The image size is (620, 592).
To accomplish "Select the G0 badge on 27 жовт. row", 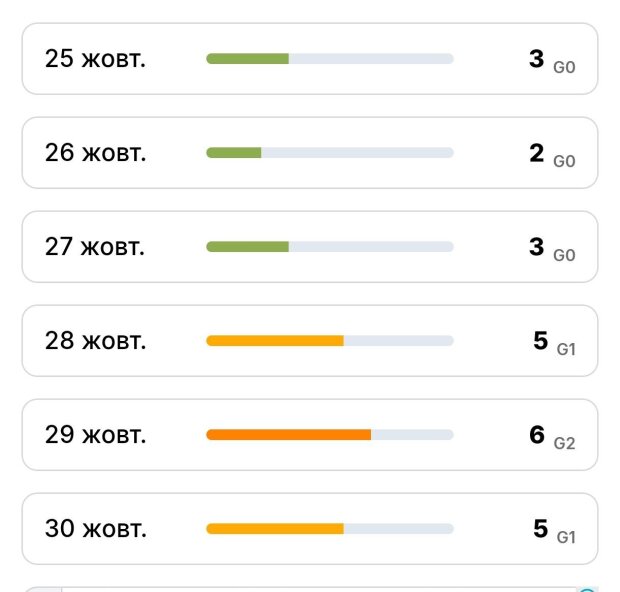I will [564, 255].
